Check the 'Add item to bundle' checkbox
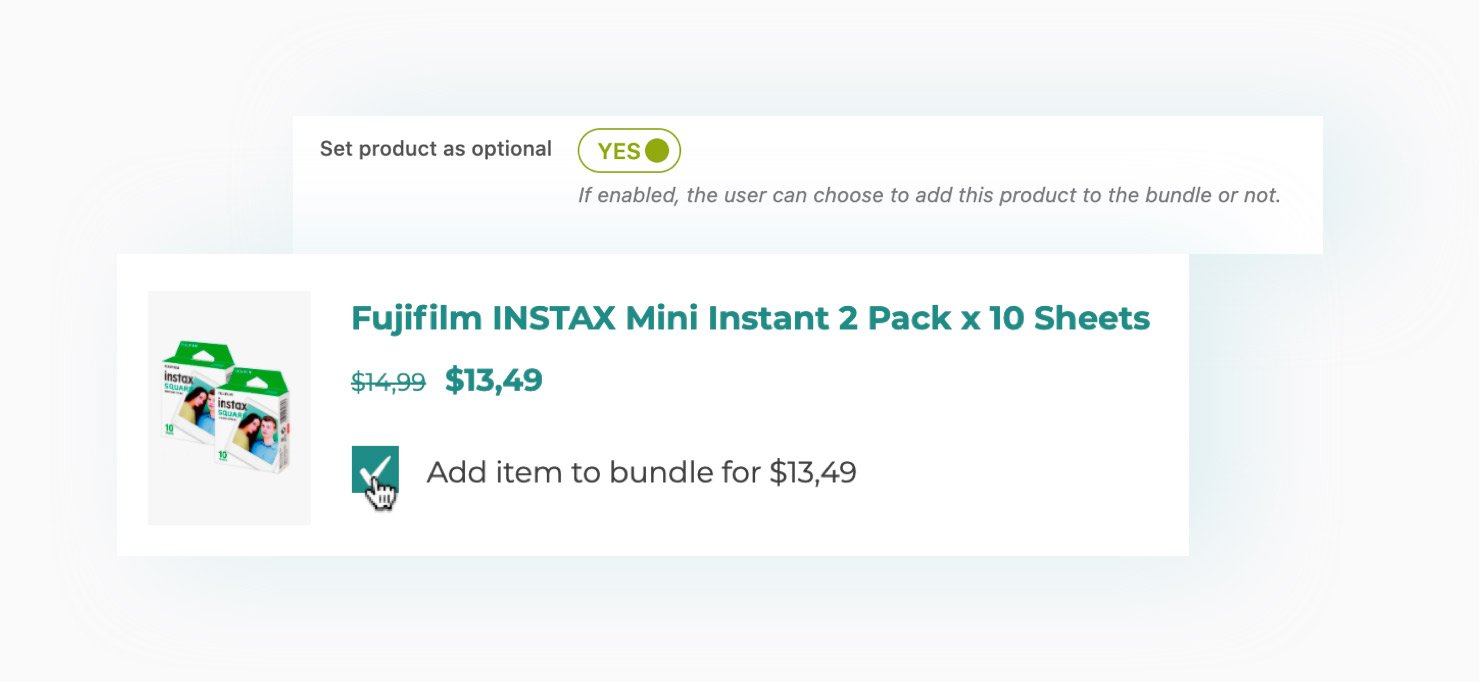This screenshot has height=682, width=1479. 375,469
